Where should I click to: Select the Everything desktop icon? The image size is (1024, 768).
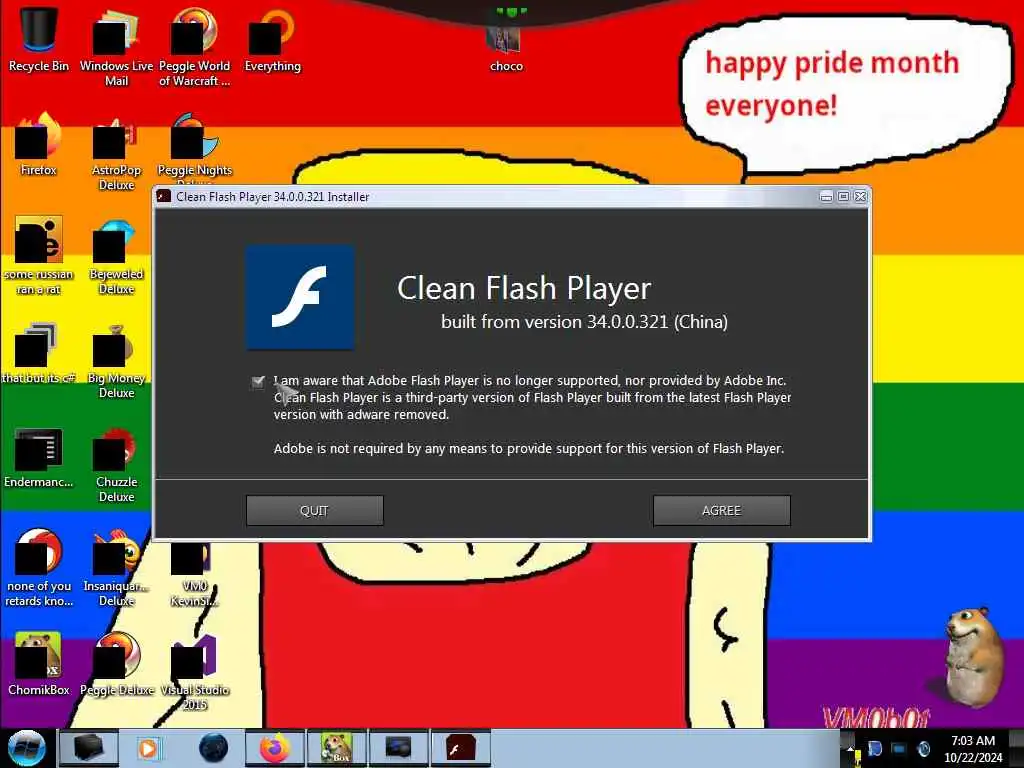click(x=272, y=39)
